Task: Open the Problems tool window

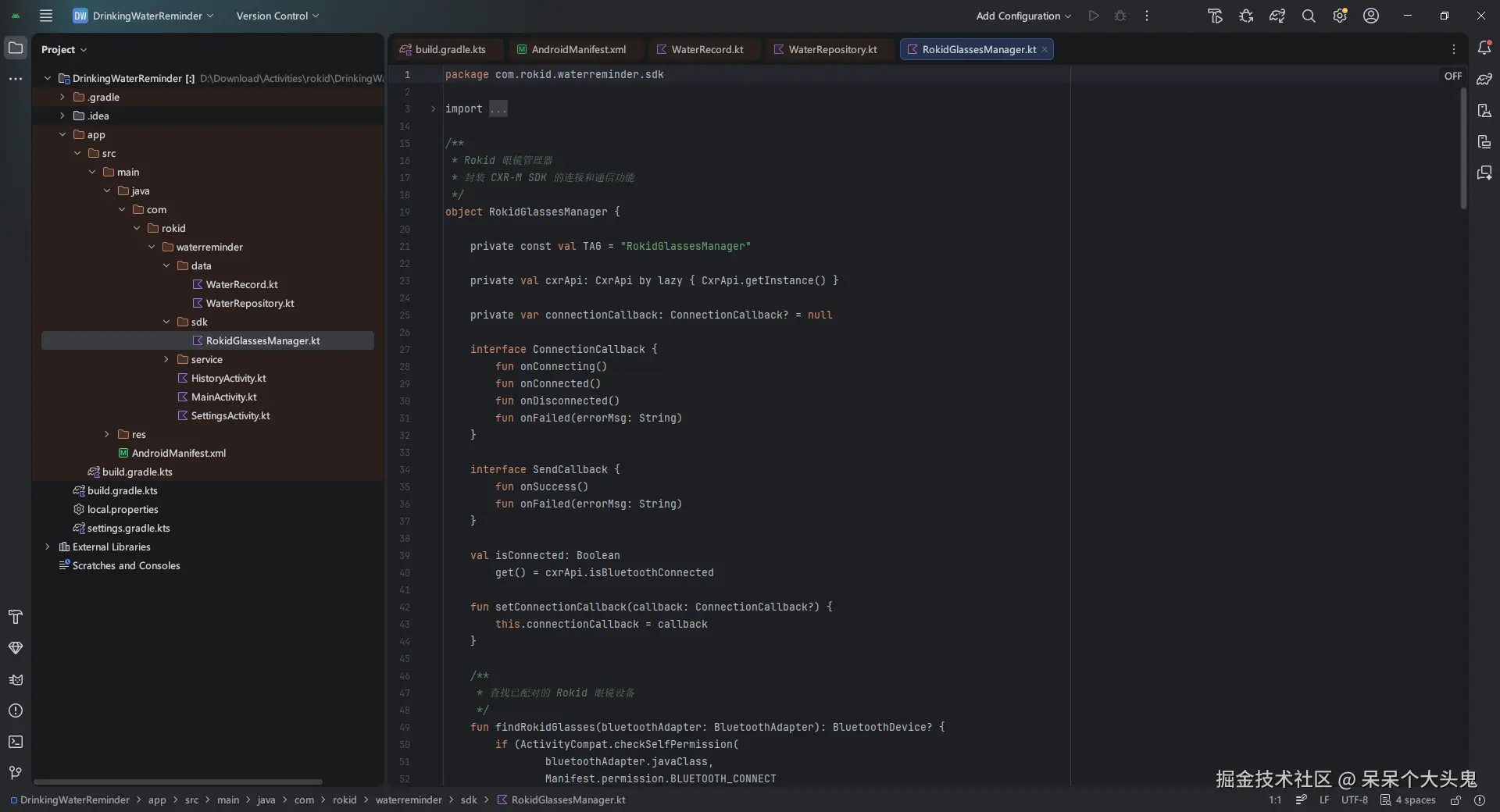Action: point(16,710)
